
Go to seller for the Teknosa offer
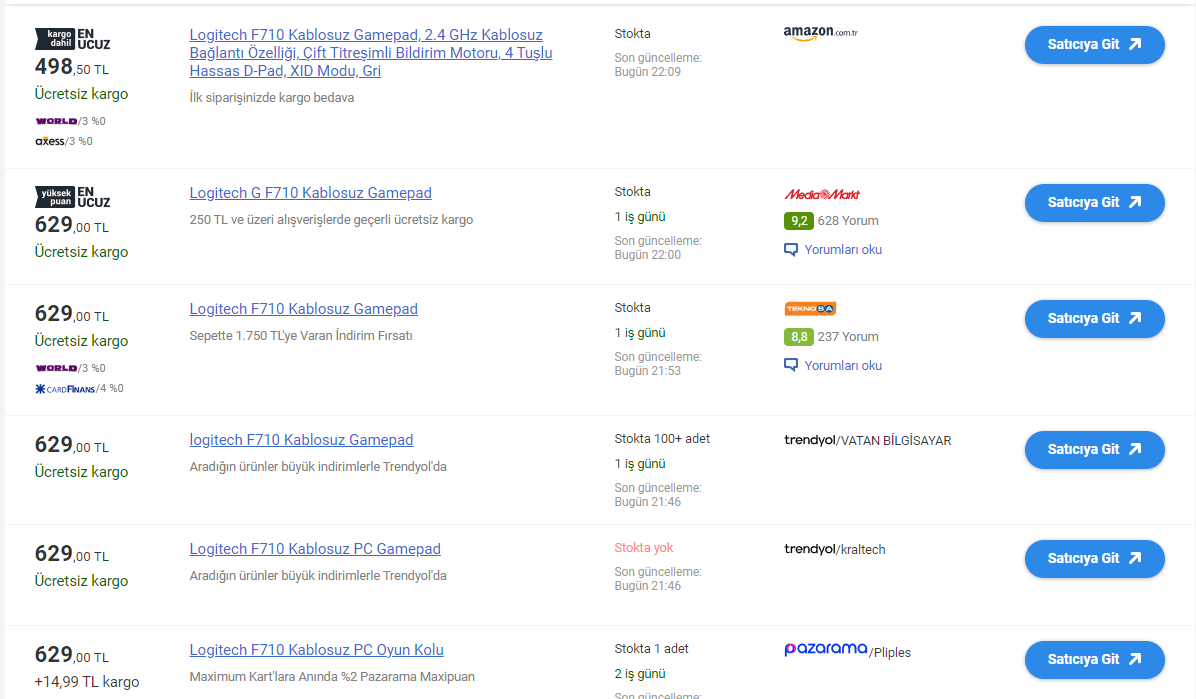click(1094, 319)
